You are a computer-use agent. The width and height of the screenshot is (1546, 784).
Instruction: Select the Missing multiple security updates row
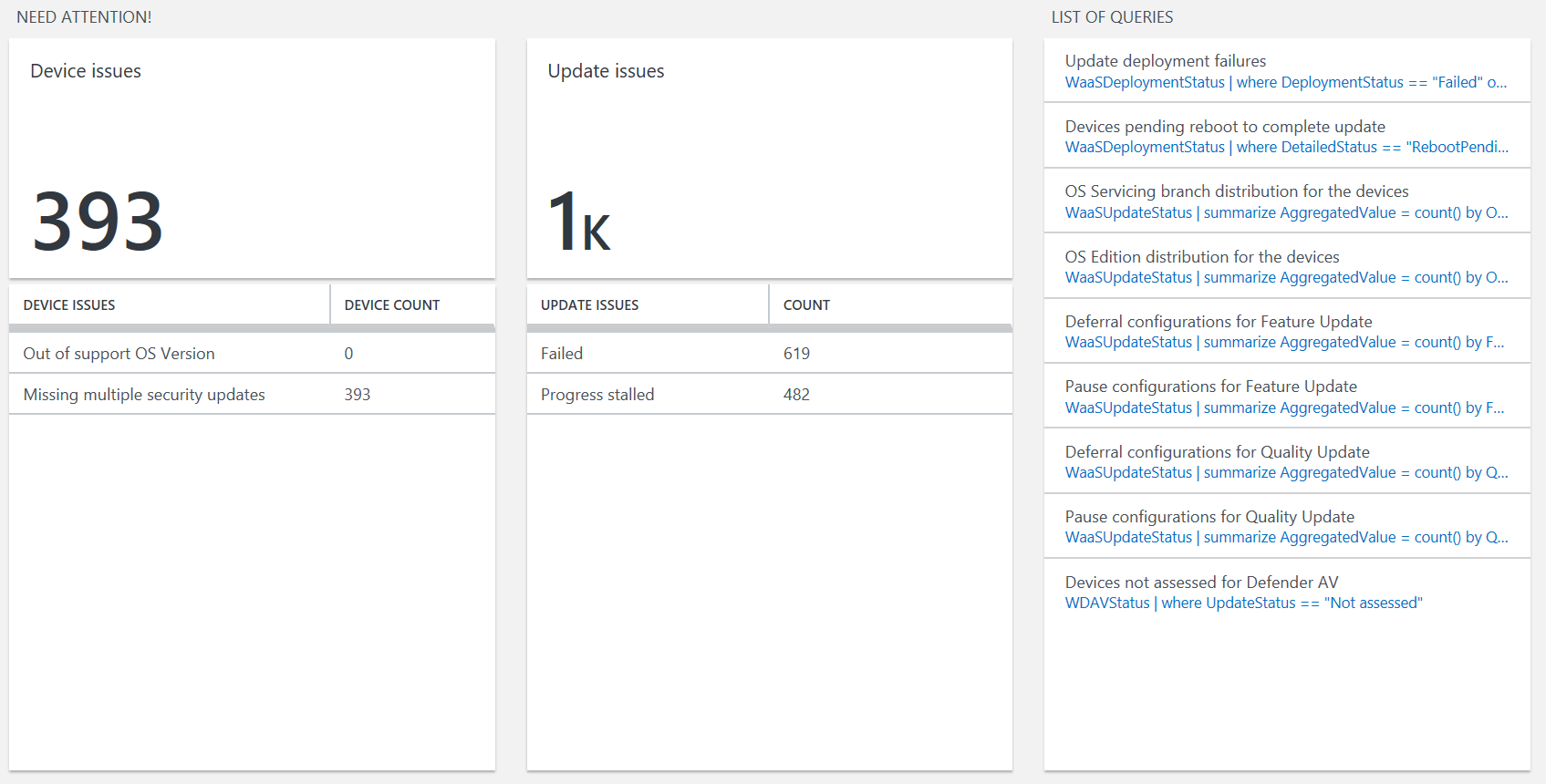click(x=252, y=395)
